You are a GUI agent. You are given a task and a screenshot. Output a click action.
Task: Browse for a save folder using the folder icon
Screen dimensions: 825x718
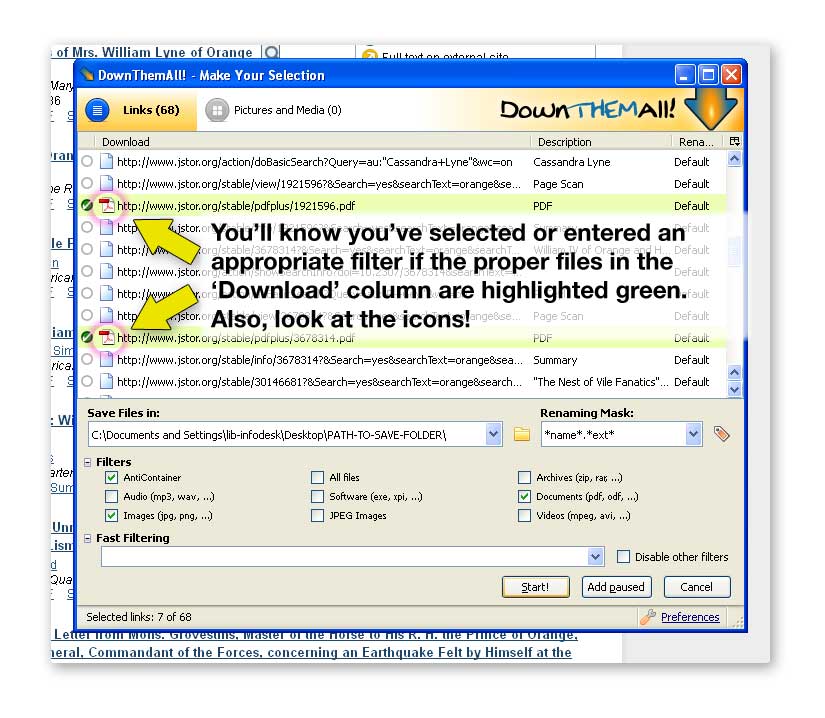pos(521,434)
